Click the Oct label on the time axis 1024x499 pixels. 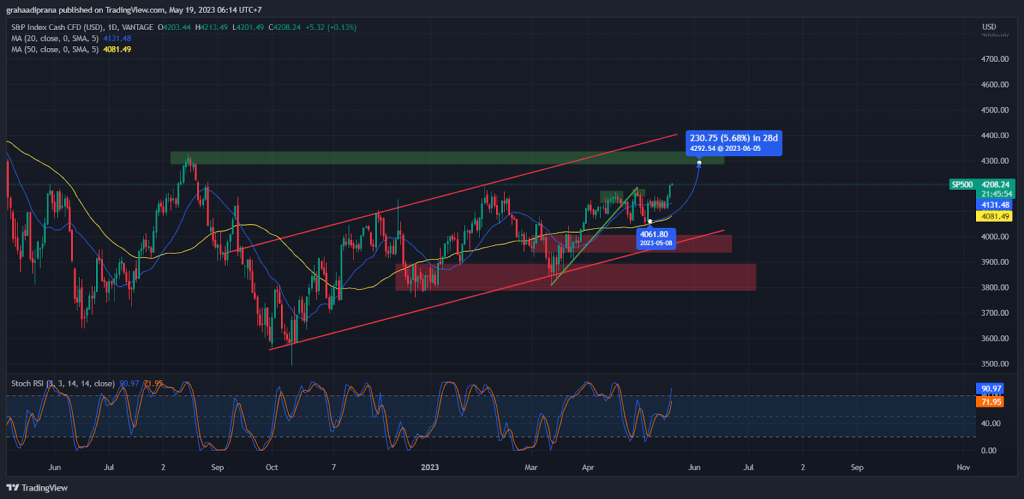(x=272, y=468)
